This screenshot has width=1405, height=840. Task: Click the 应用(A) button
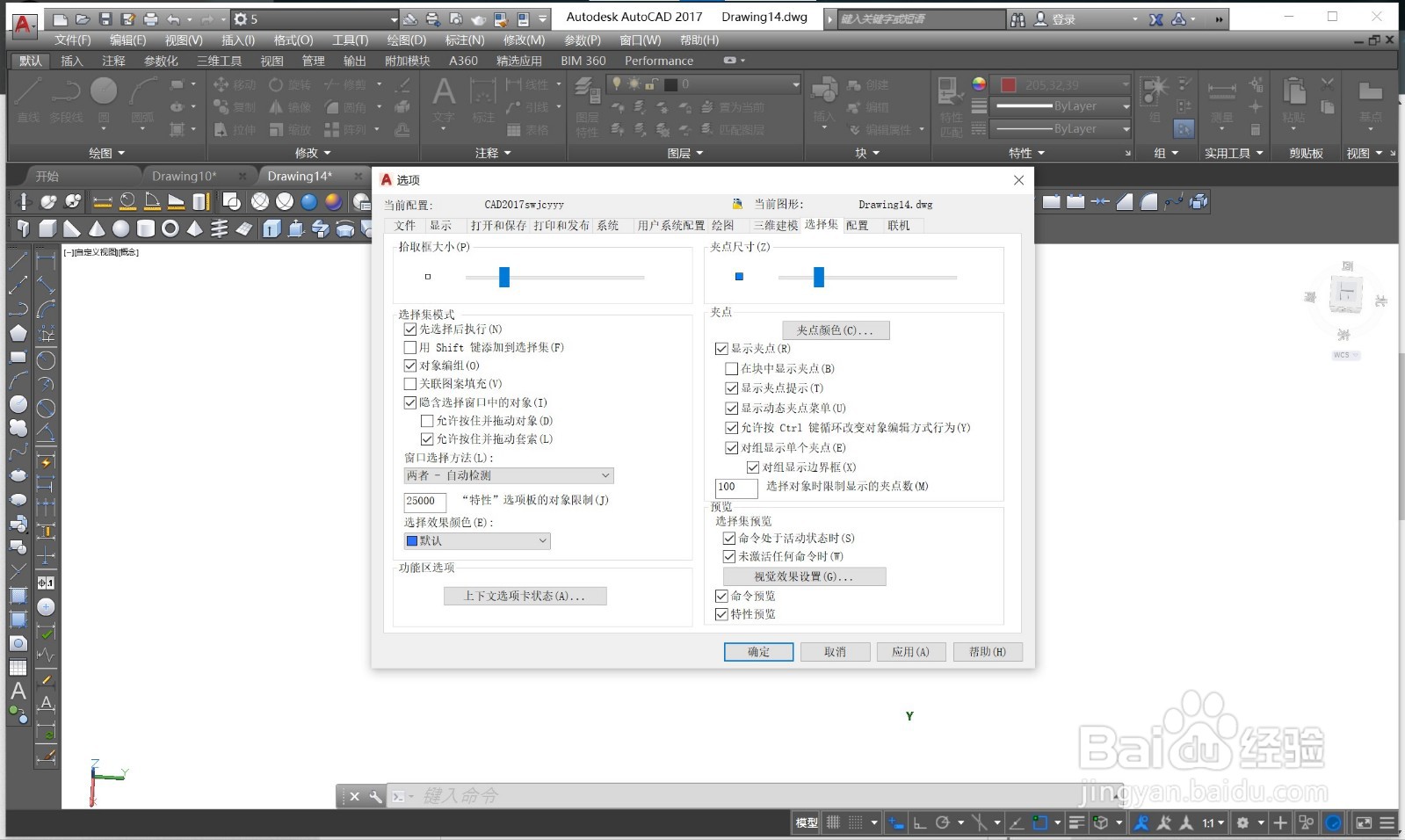click(910, 652)
